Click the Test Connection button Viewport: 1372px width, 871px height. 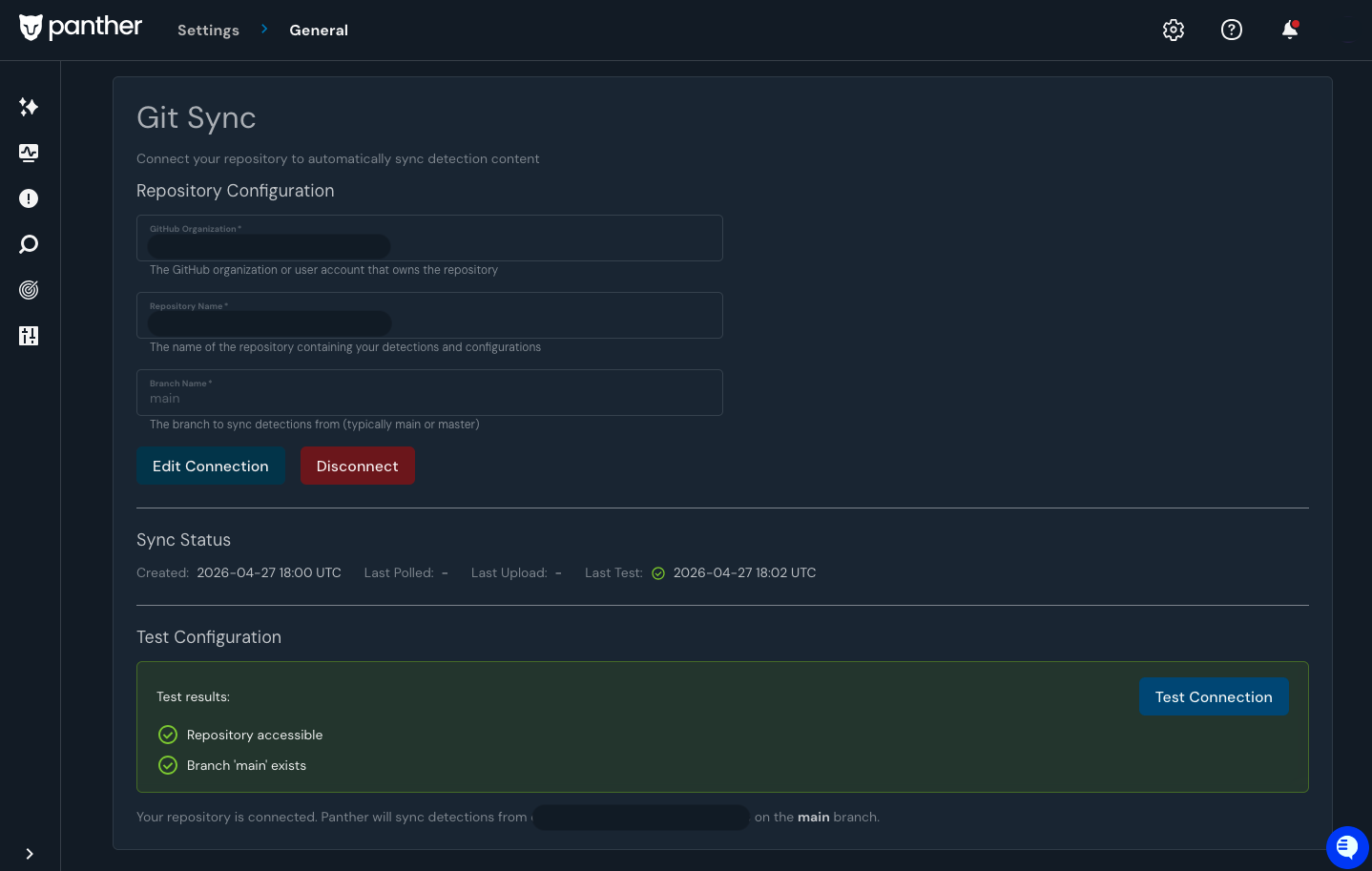pos(1214,696)
